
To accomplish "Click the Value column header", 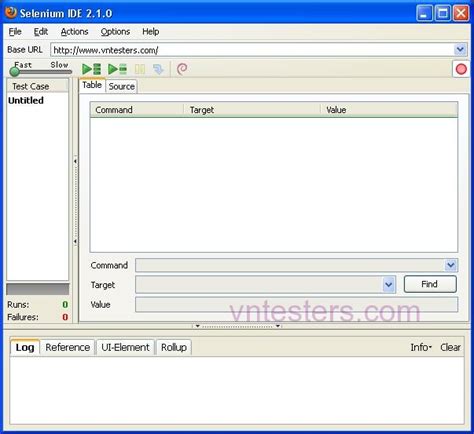I will pyautogui.click(x=389, y=110).
